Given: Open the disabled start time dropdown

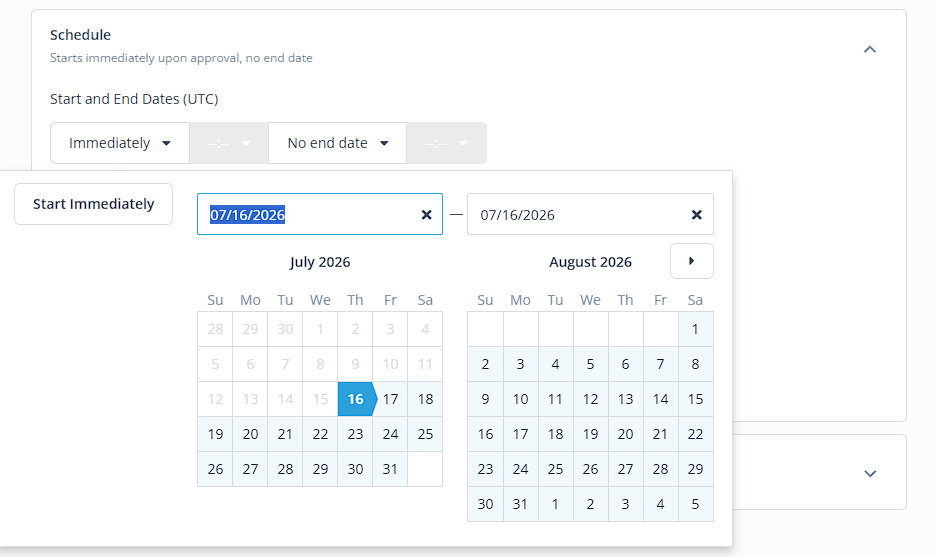Looking at the screenshot, I should (229, 143).
